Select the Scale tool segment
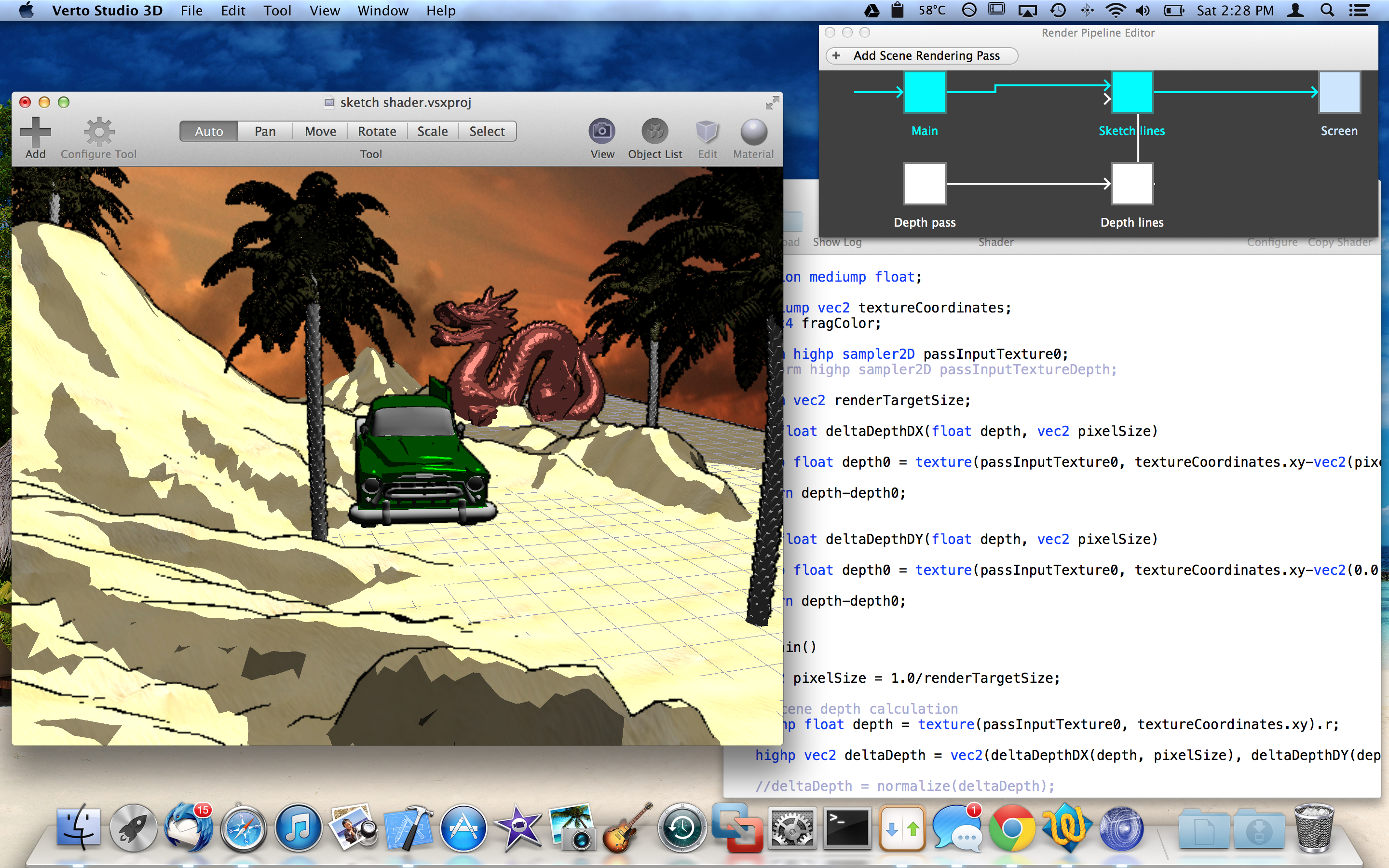1389x868 pixels. (x=432, y=132)
